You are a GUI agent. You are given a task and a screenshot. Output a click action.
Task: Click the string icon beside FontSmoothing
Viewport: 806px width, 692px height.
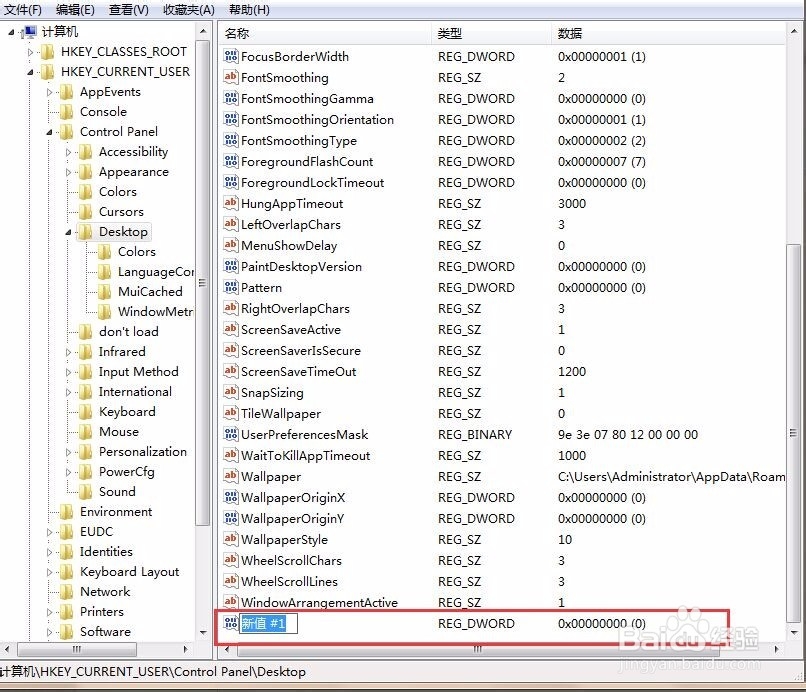[231, 77]
